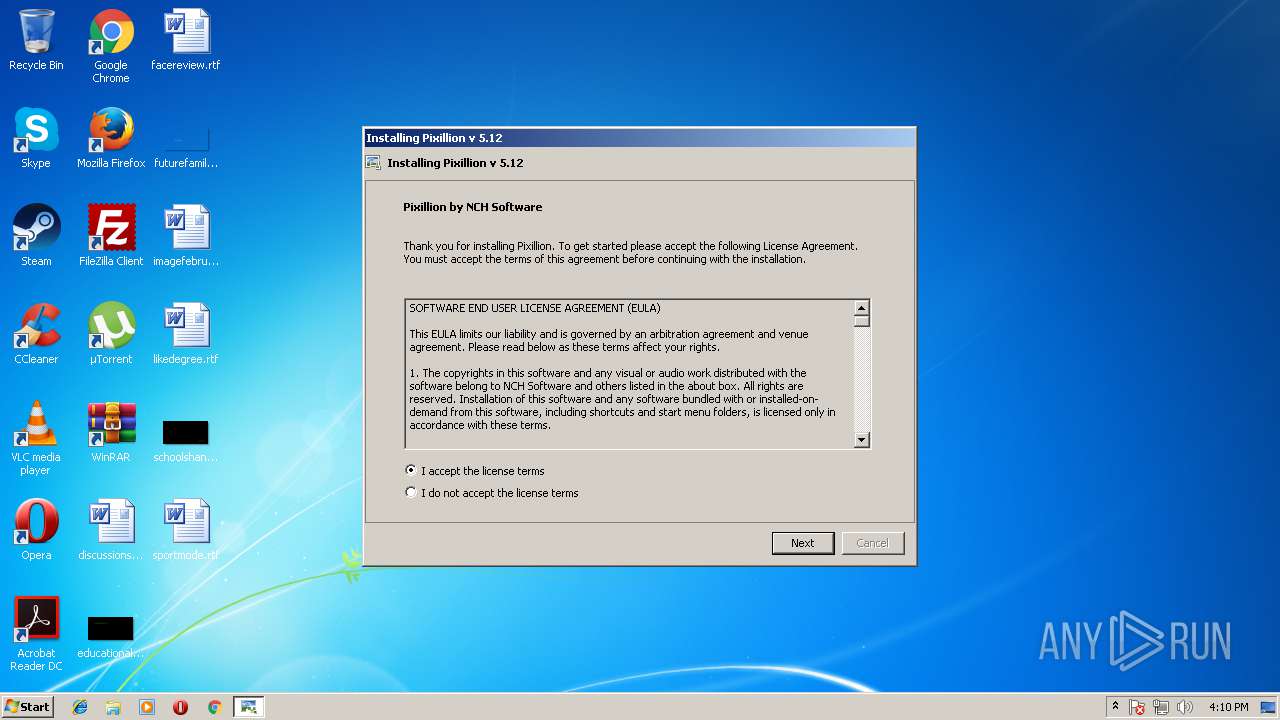The width and height of the screenshot is (1280, 720).
Task: Click the EULA scrollbar down arrow
Action: pyautogui.click(x=862, y=440)
